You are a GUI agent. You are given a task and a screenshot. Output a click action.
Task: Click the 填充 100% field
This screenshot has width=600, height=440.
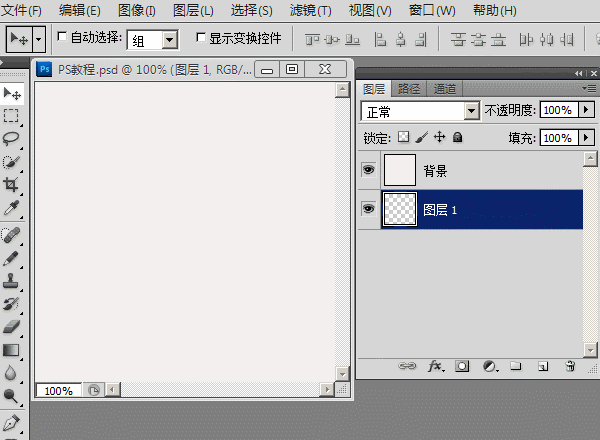click(x=559, y=137)
